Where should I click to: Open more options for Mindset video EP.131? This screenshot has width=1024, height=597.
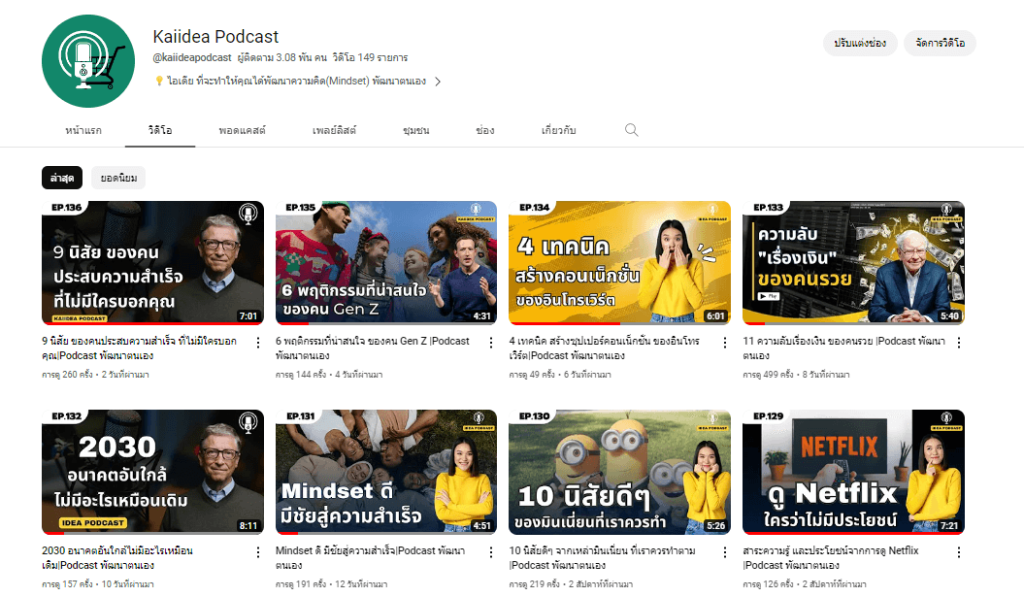491,552
